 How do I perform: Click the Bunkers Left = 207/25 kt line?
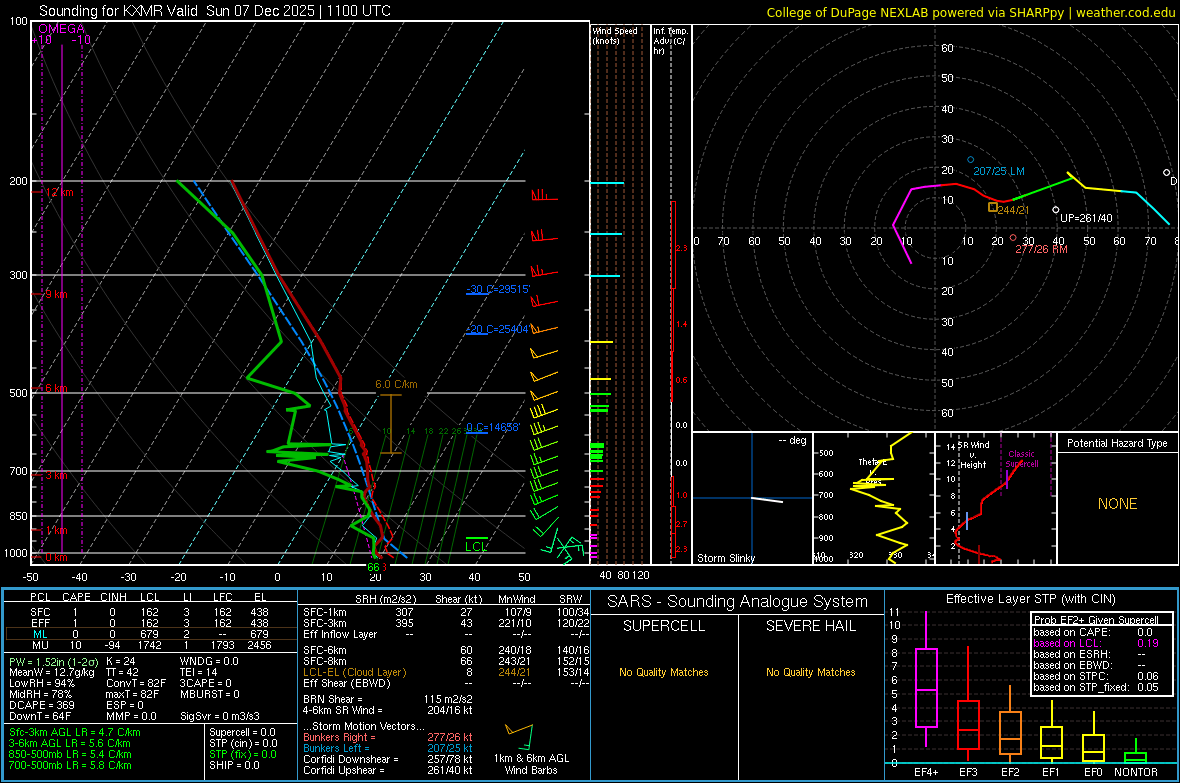[x=388, y=748]
